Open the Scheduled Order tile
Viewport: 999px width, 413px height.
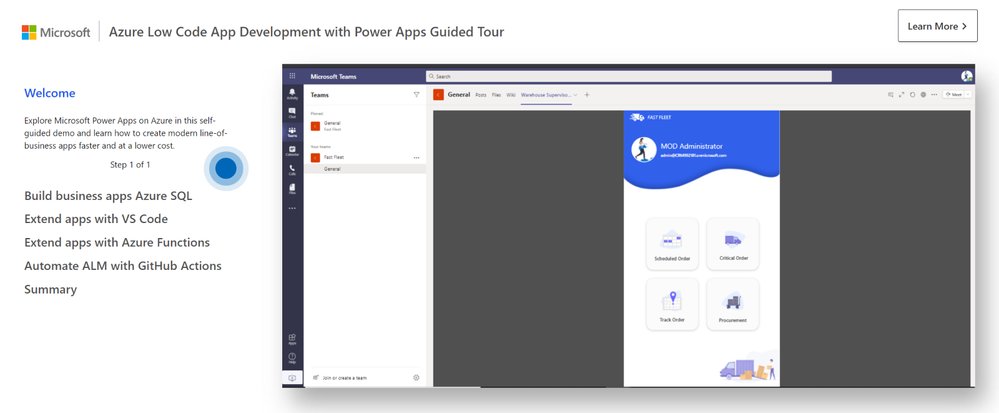672,244
